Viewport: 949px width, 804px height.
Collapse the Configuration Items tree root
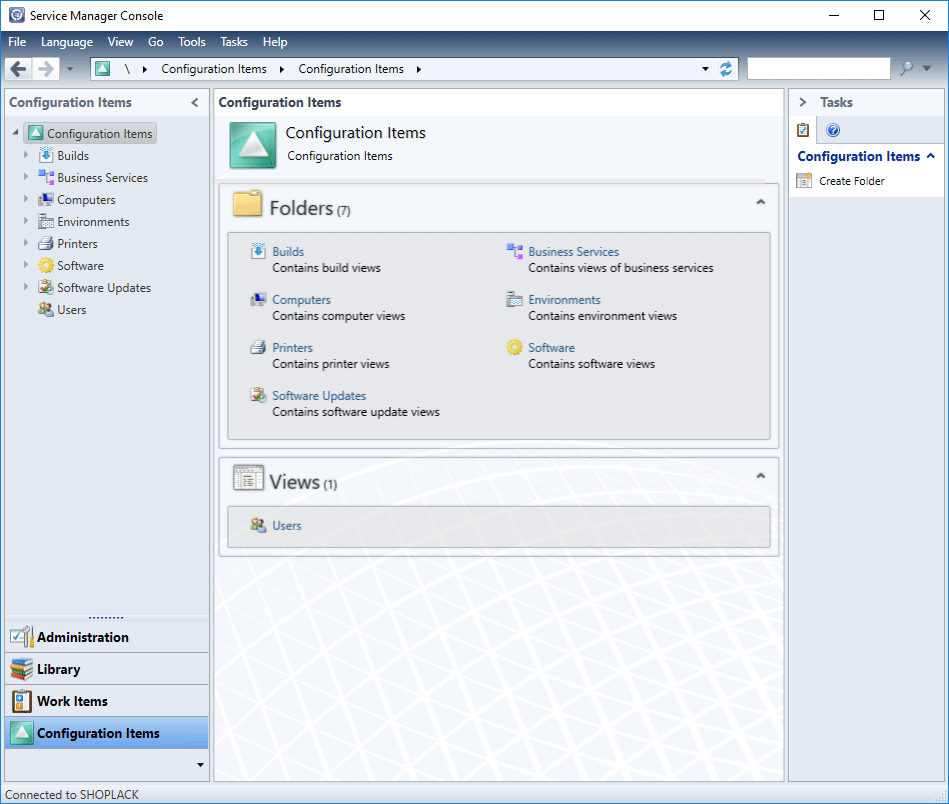[x=16, y=133]
